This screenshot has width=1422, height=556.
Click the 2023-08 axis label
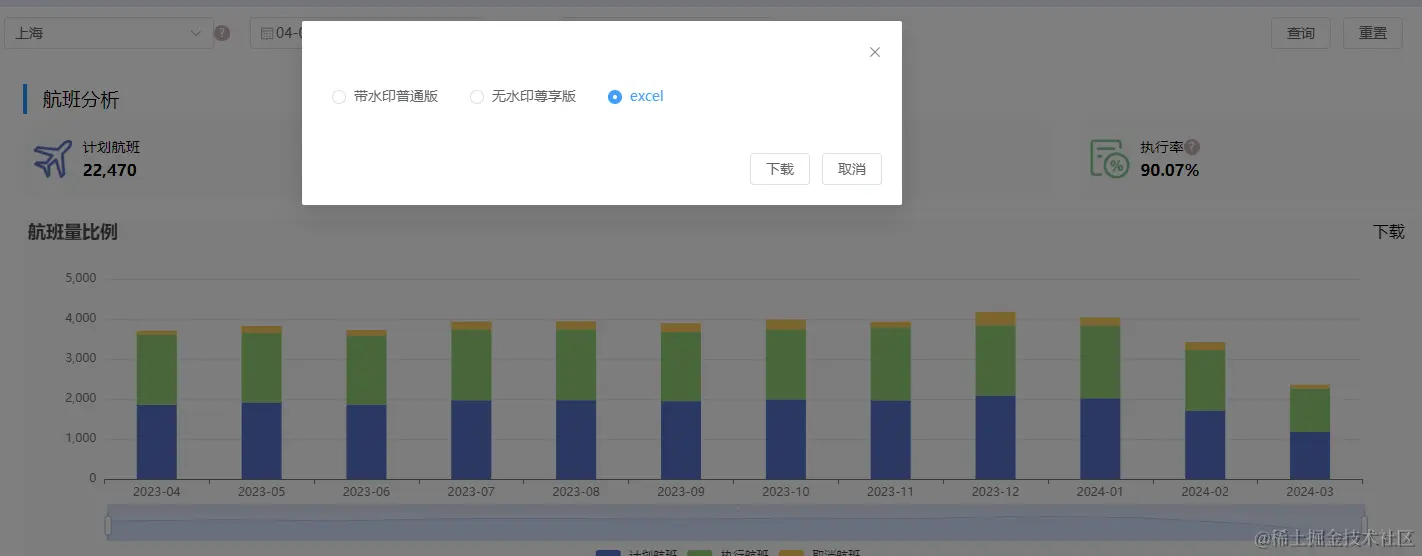[x=576, y=492]
